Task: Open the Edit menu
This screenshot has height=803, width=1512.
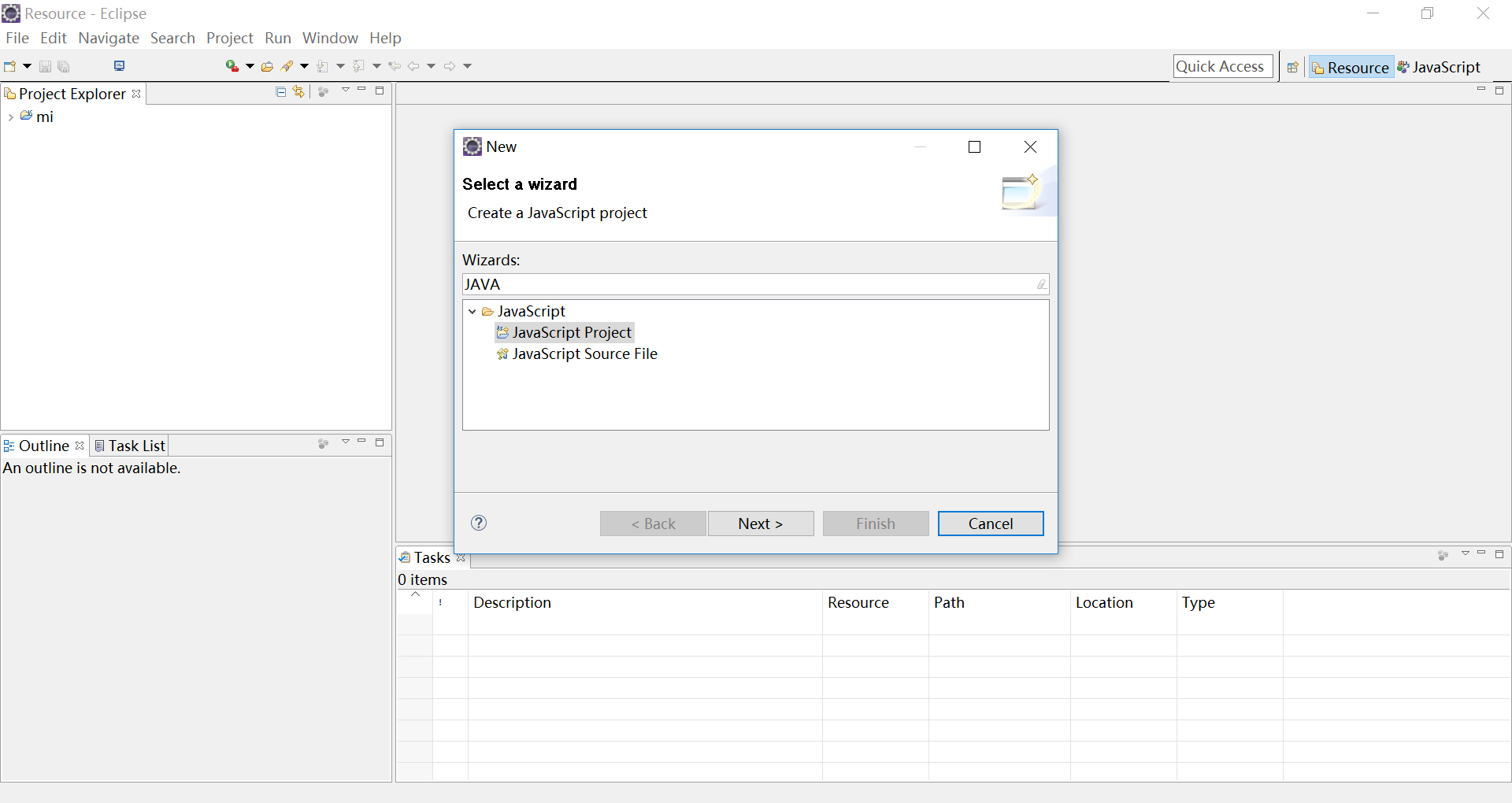Action: [x=54, y=38]
